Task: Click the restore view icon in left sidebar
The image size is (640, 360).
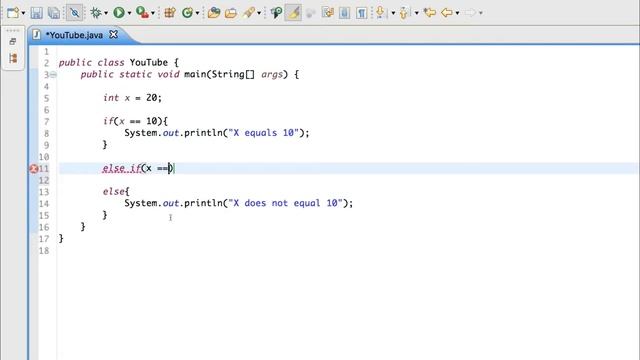Action: tap(13, 41)
